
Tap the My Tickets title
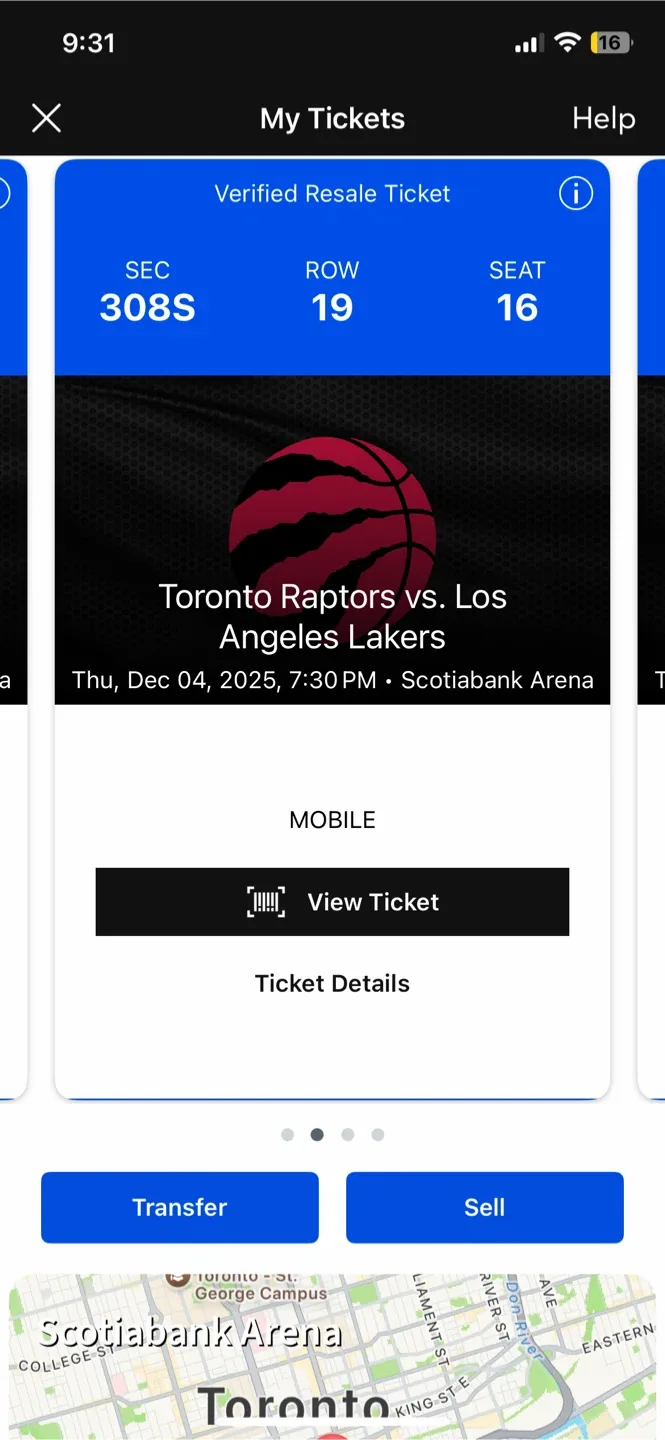pos(332,118)
